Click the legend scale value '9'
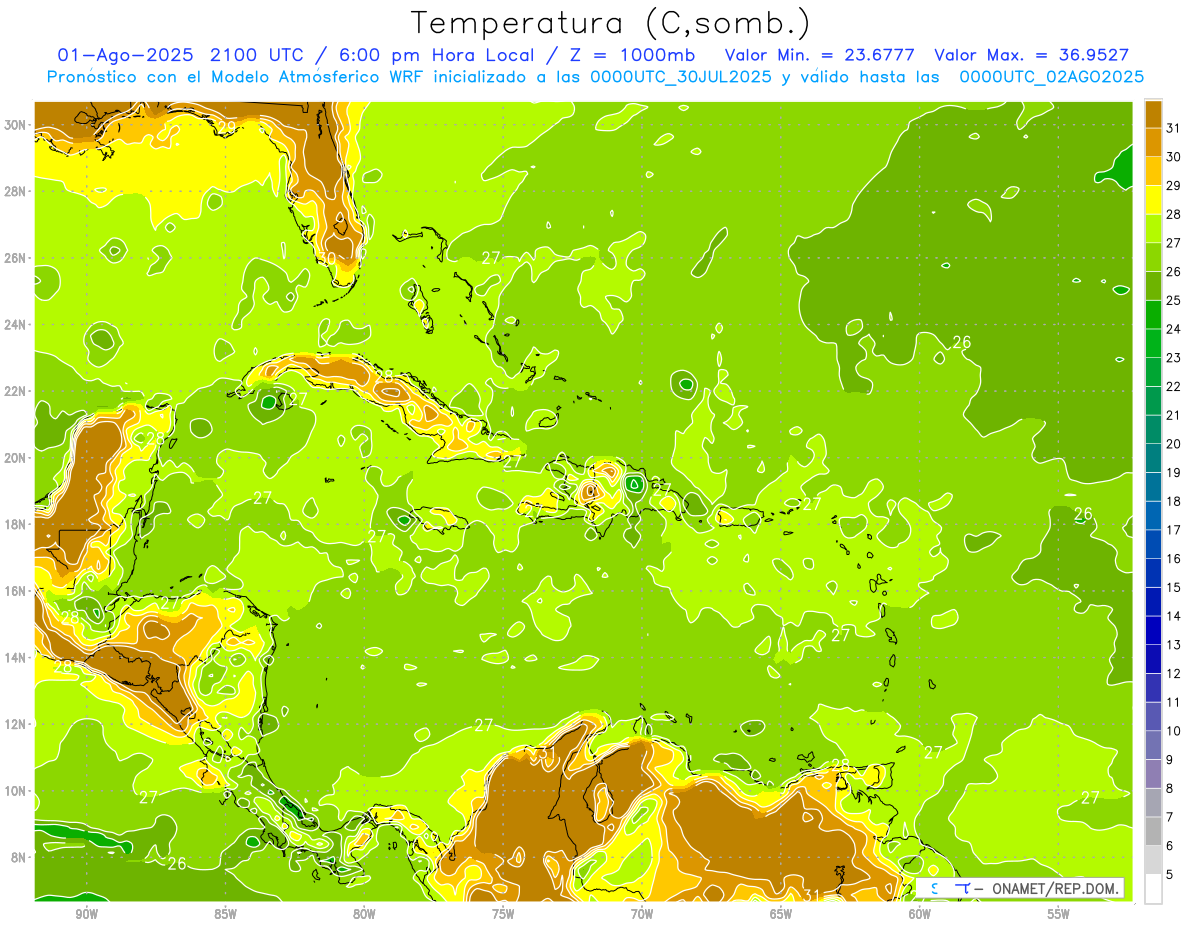The width and height of the screenshot is (1200, 927). tap(1171, 759)
